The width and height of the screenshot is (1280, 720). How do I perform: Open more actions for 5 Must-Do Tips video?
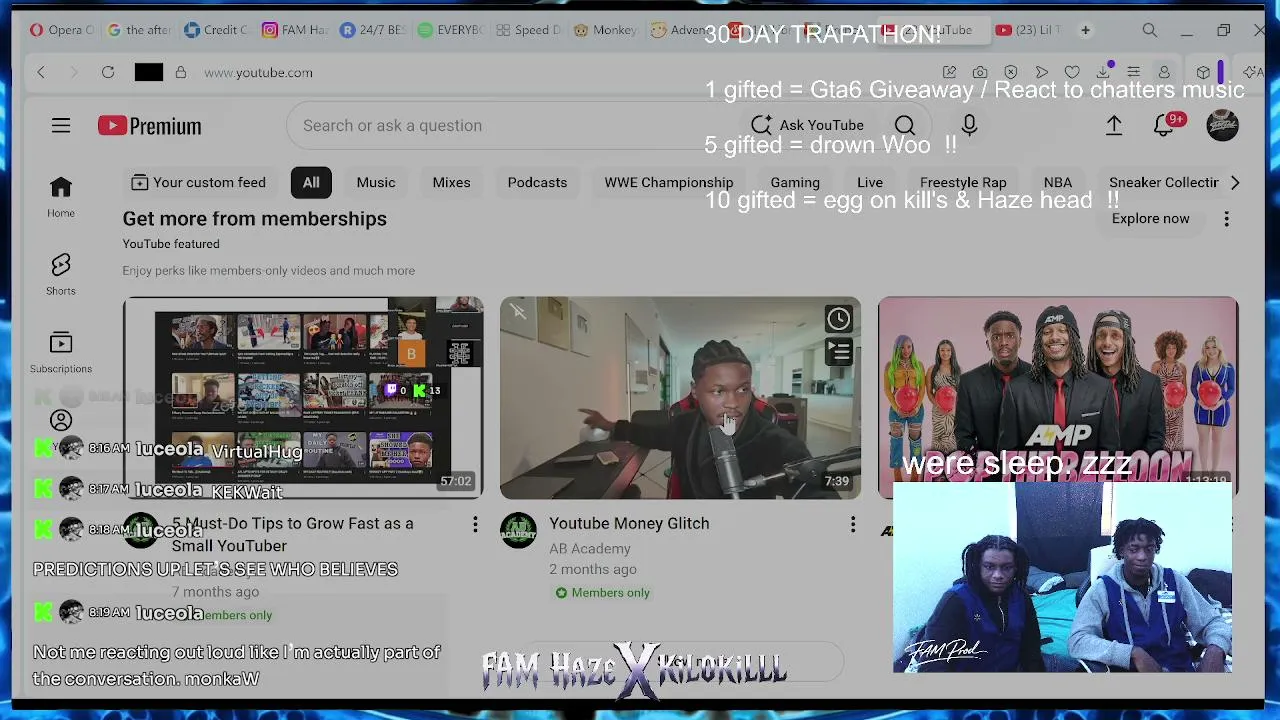click(x=475, y=524)
